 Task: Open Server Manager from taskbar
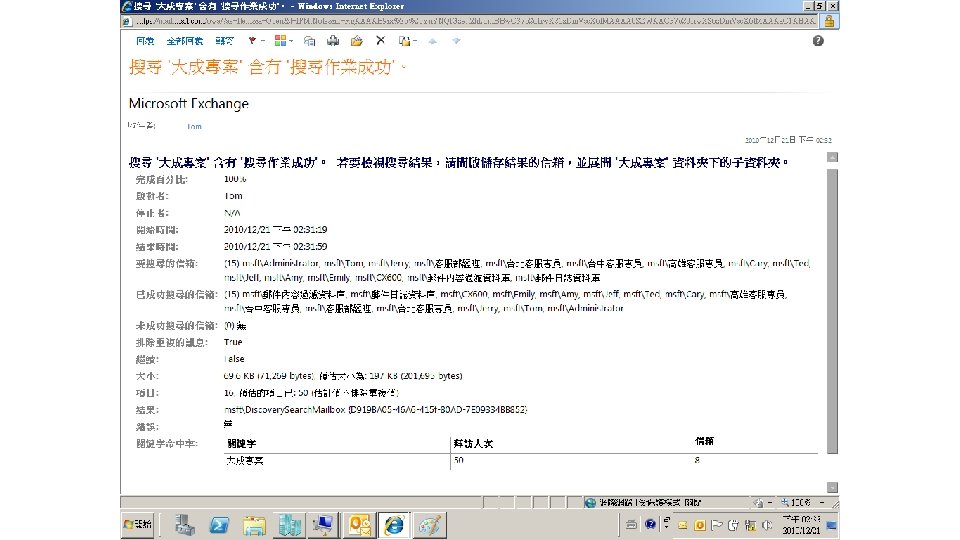tap(184, 525)
